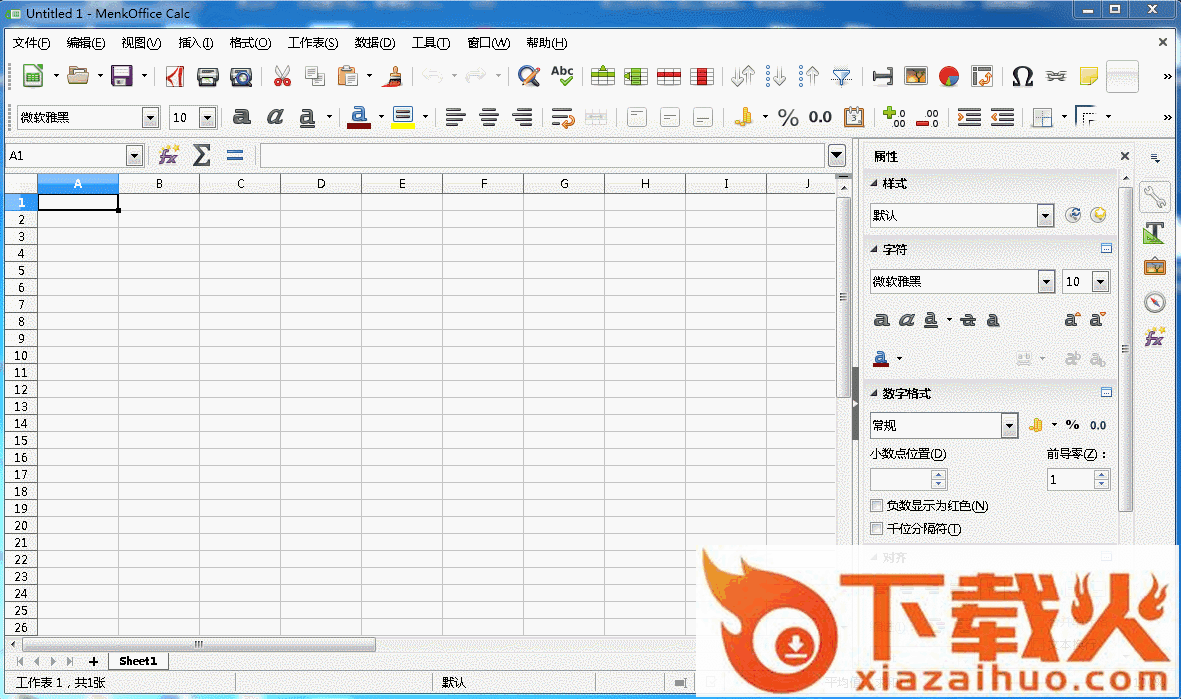Enable 千位分隔符 checkbox
This screenshot has height=699, width=1181.
876,529
